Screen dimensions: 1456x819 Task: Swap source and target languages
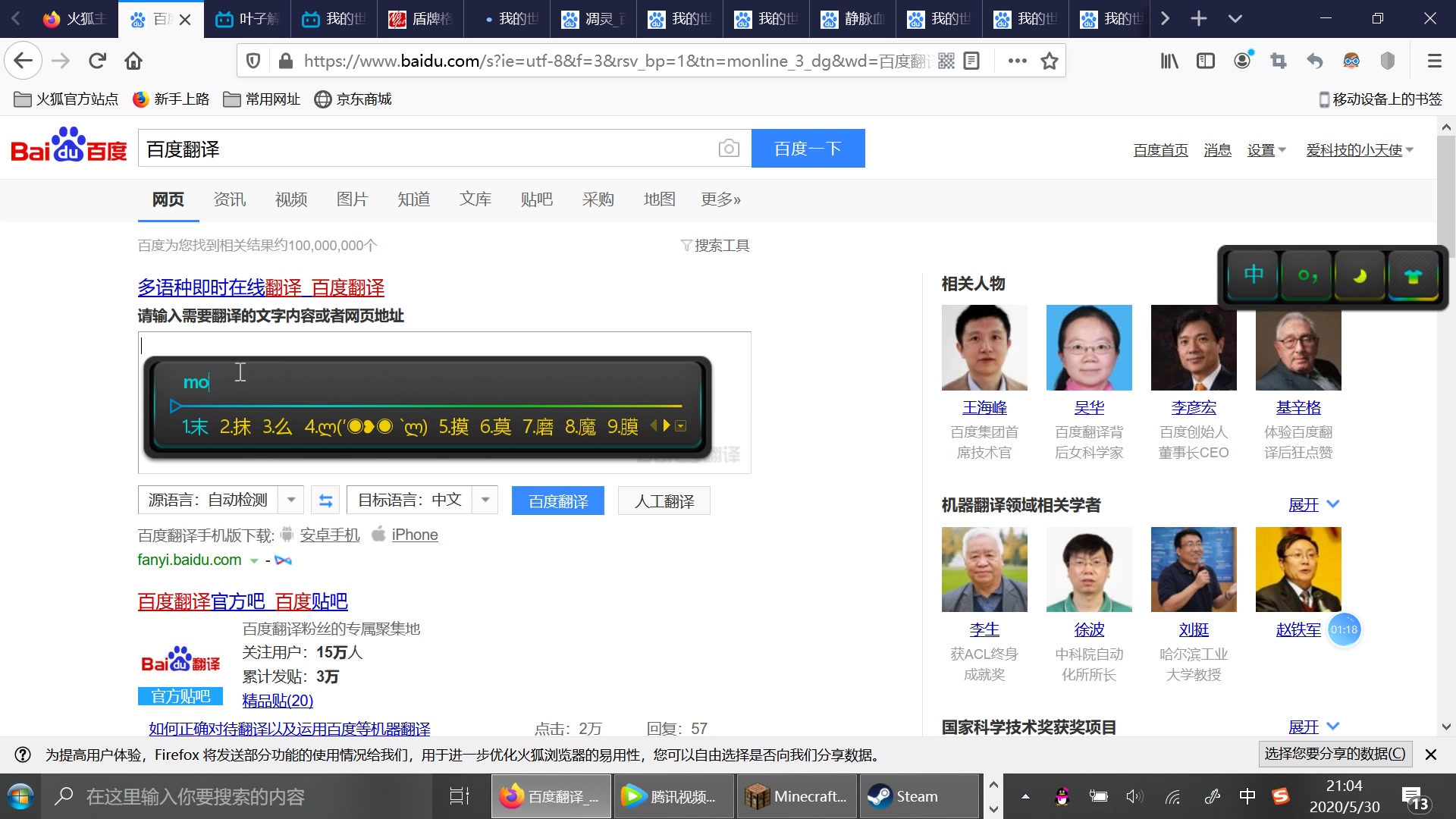(325, 500)
